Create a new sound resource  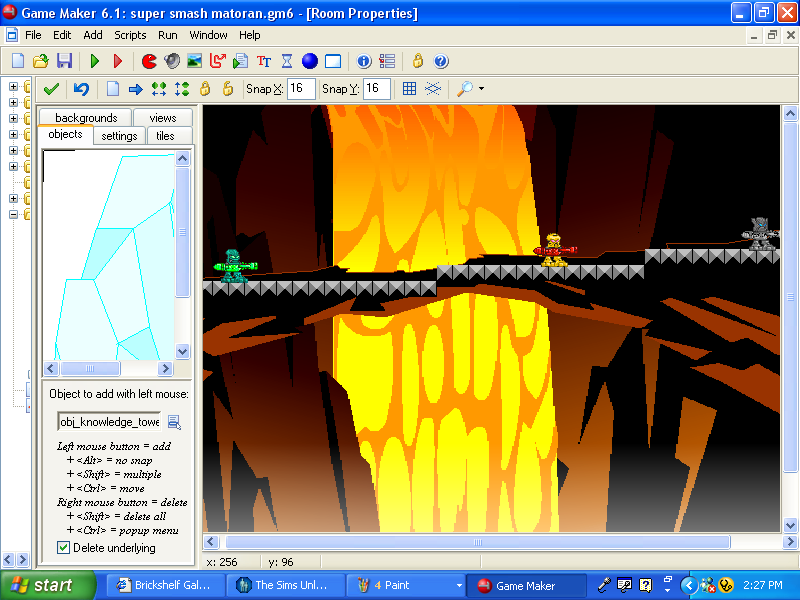tap(171, 61)
